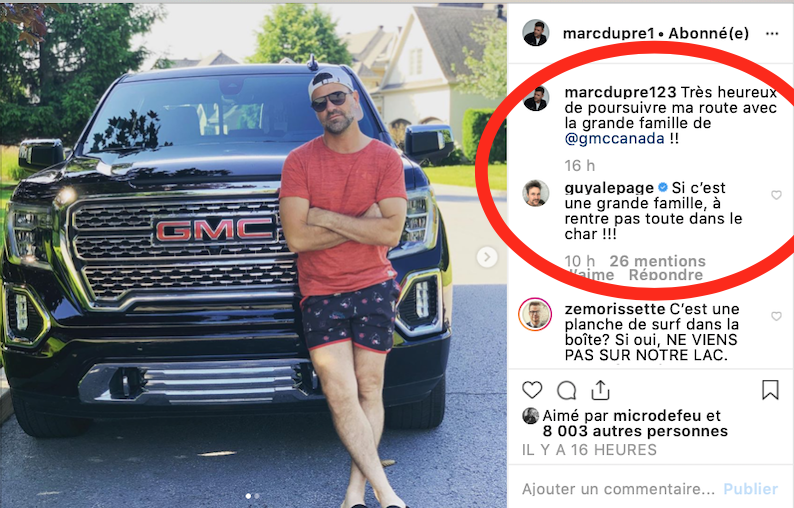Click the Abonné(e) following button
This screenshot has height=508, width=794.
708,33
